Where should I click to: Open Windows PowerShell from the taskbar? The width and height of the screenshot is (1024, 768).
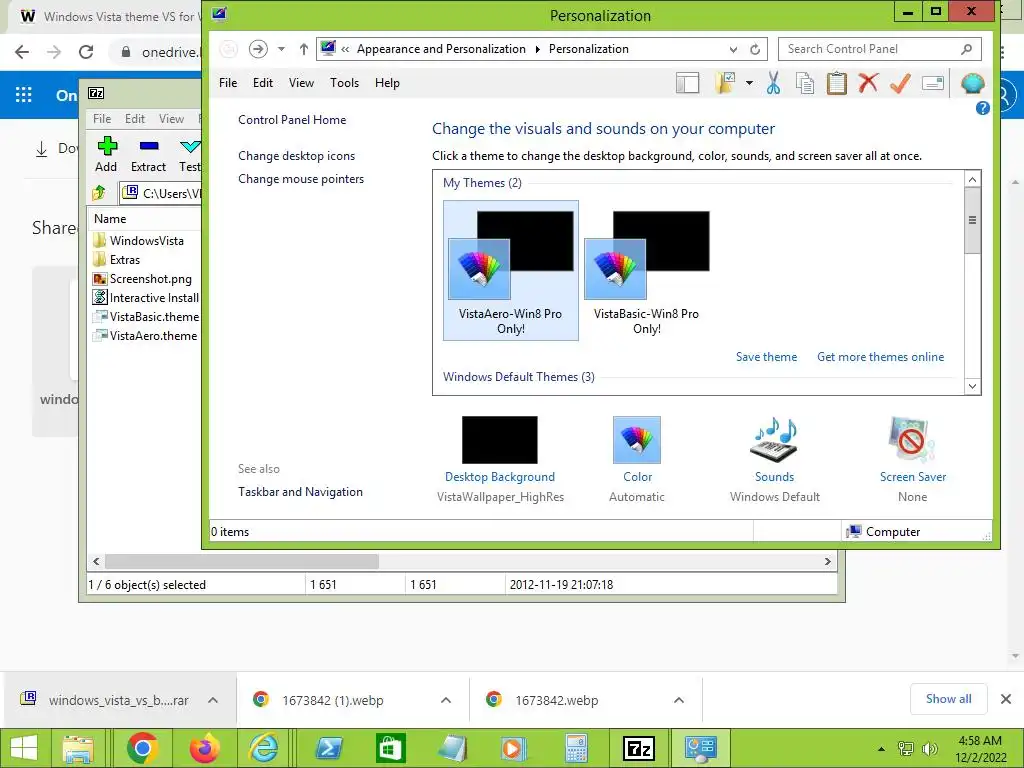(x=328, y=748)
